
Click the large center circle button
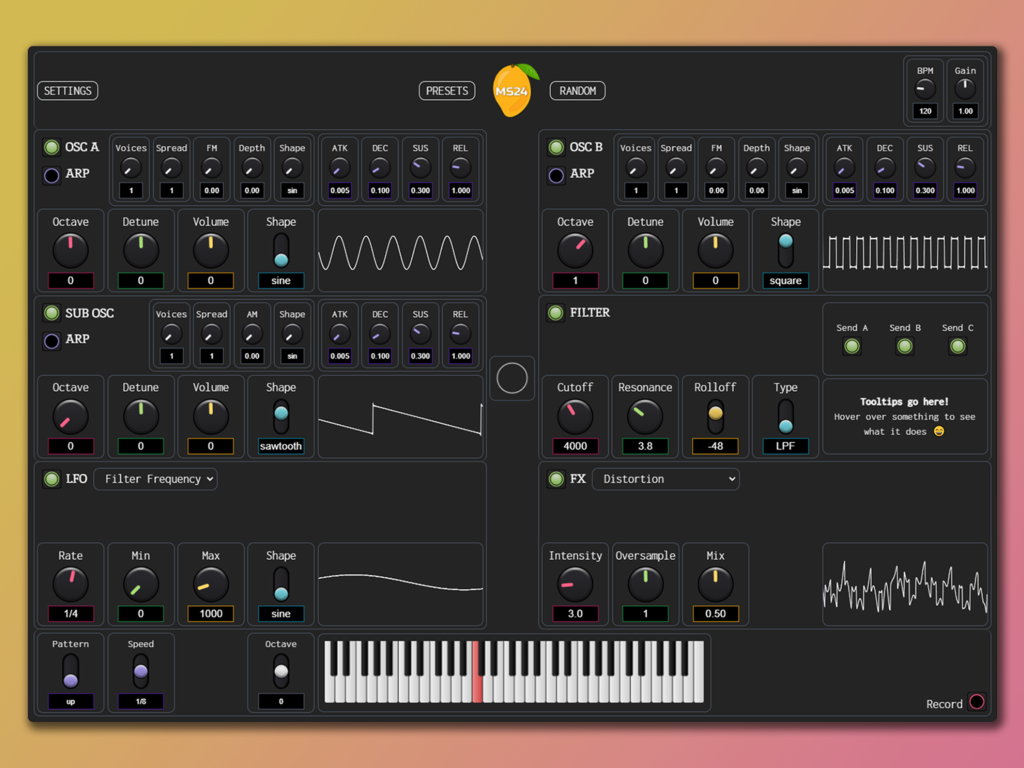[512, 379]
